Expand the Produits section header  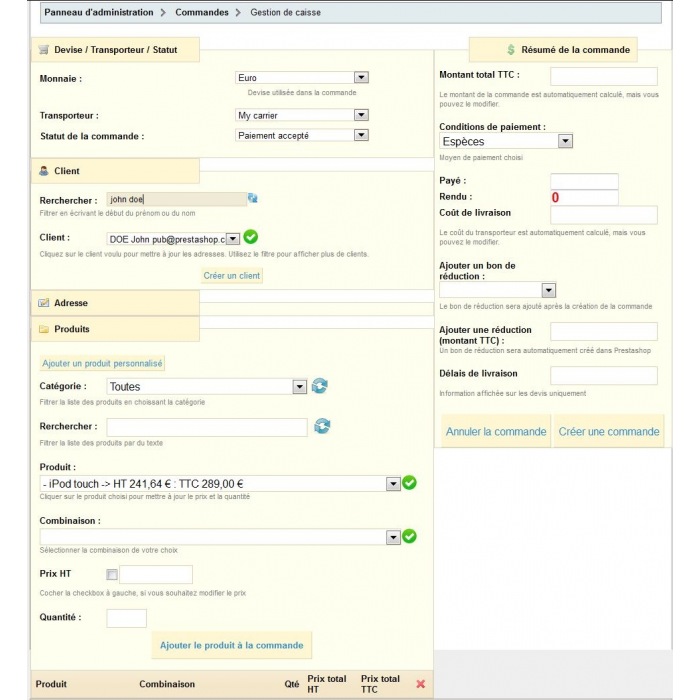pos(115,329)
